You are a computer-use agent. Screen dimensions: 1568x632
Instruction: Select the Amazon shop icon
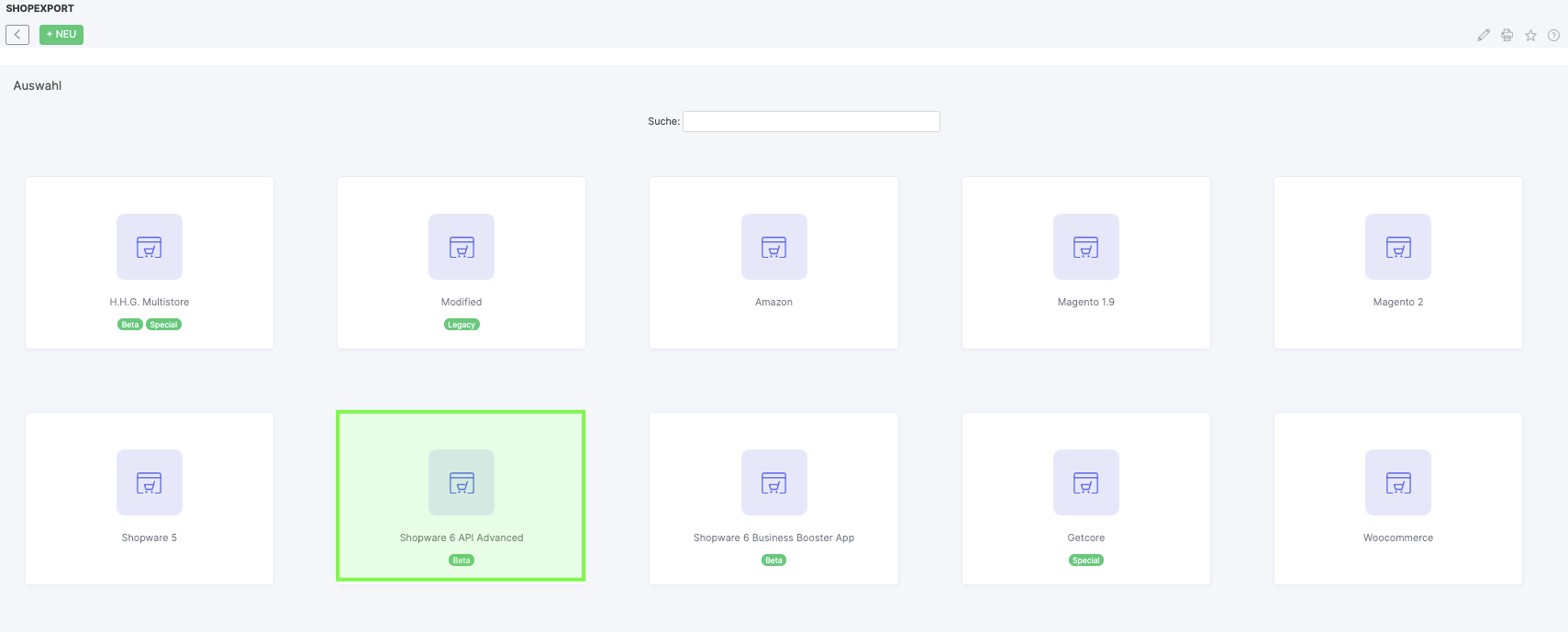774,247
